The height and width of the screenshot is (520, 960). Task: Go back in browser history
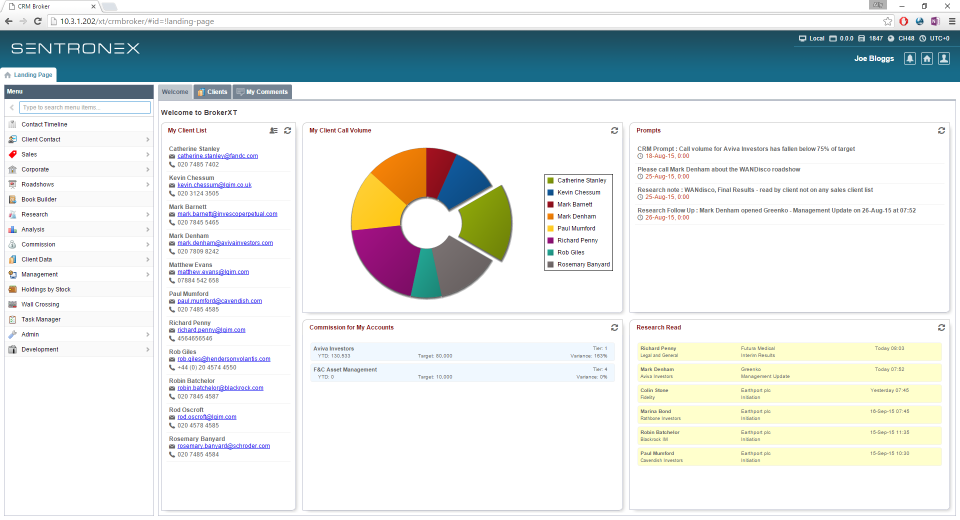(x=9, y=21)
